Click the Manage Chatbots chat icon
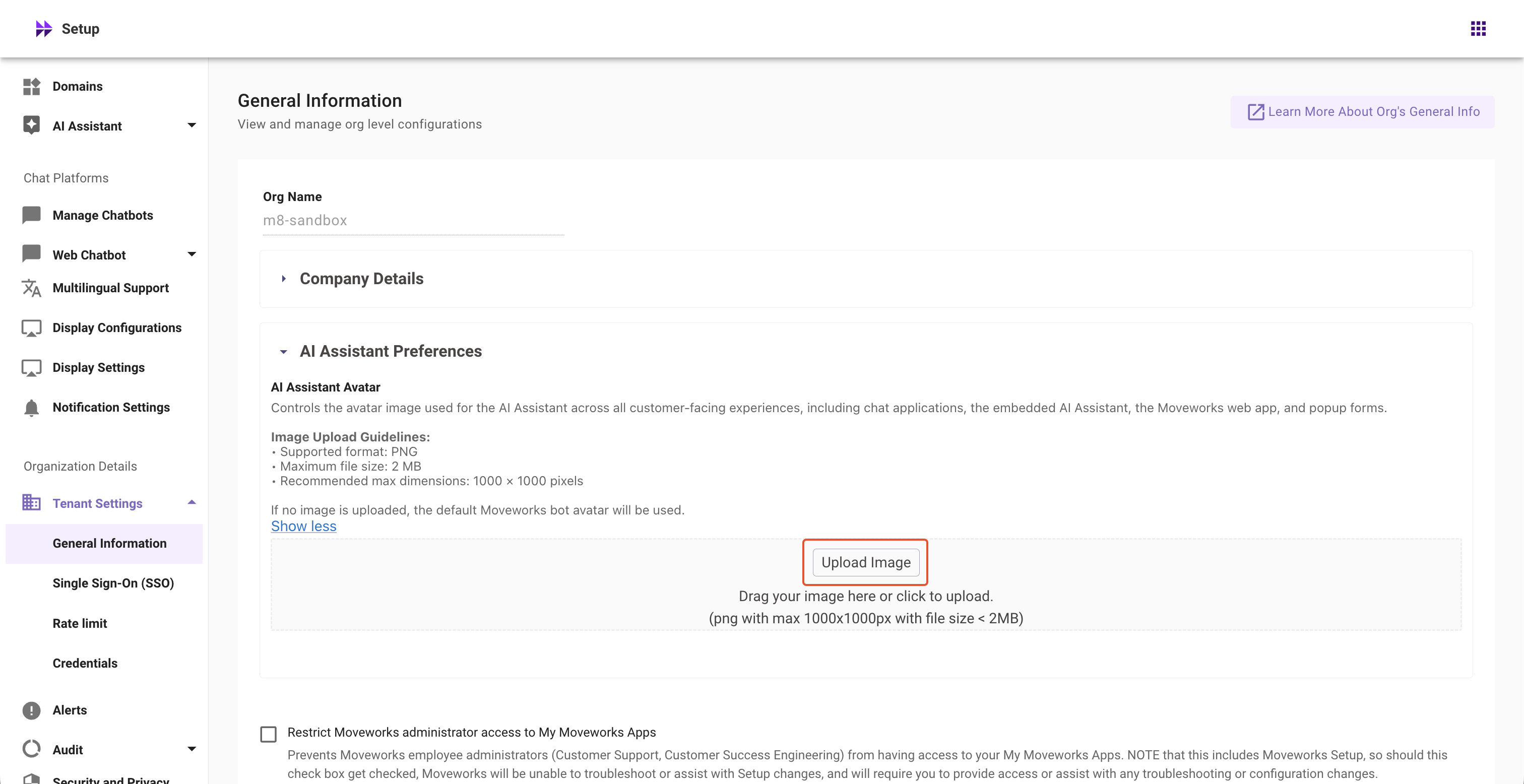 (x=31, y=215)
